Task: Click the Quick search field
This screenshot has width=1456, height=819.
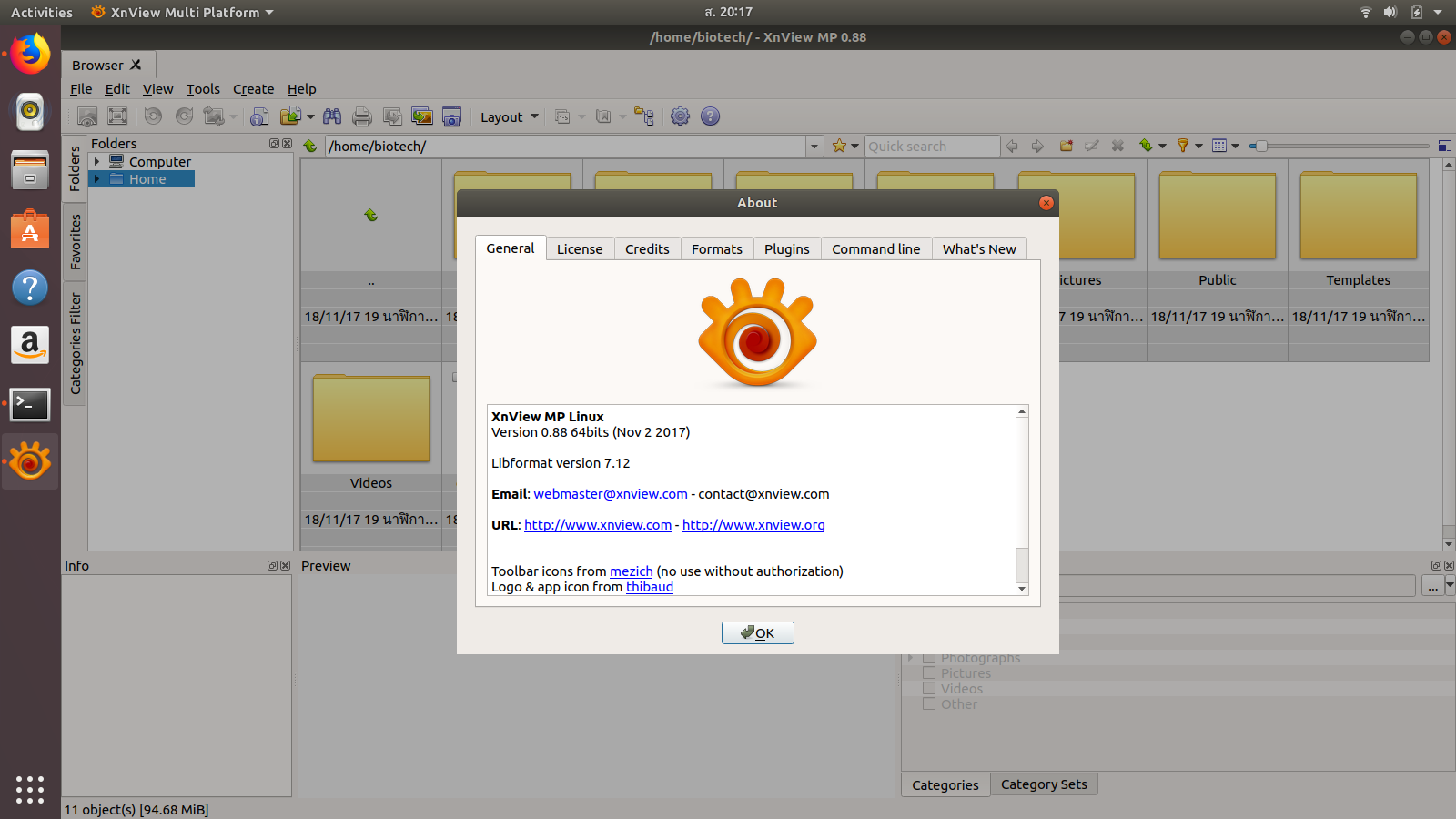Action: coord(932,147)
